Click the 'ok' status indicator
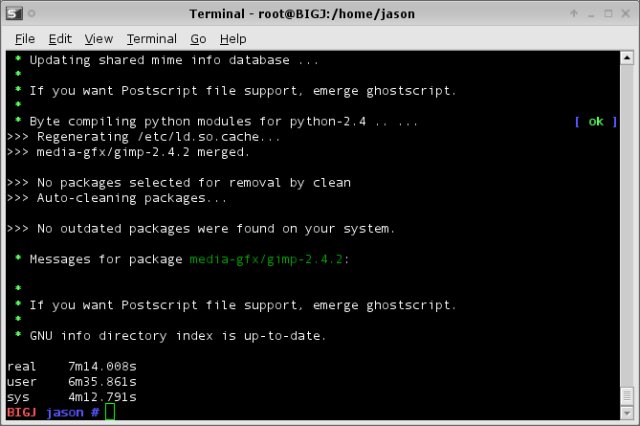 [596, 121]
